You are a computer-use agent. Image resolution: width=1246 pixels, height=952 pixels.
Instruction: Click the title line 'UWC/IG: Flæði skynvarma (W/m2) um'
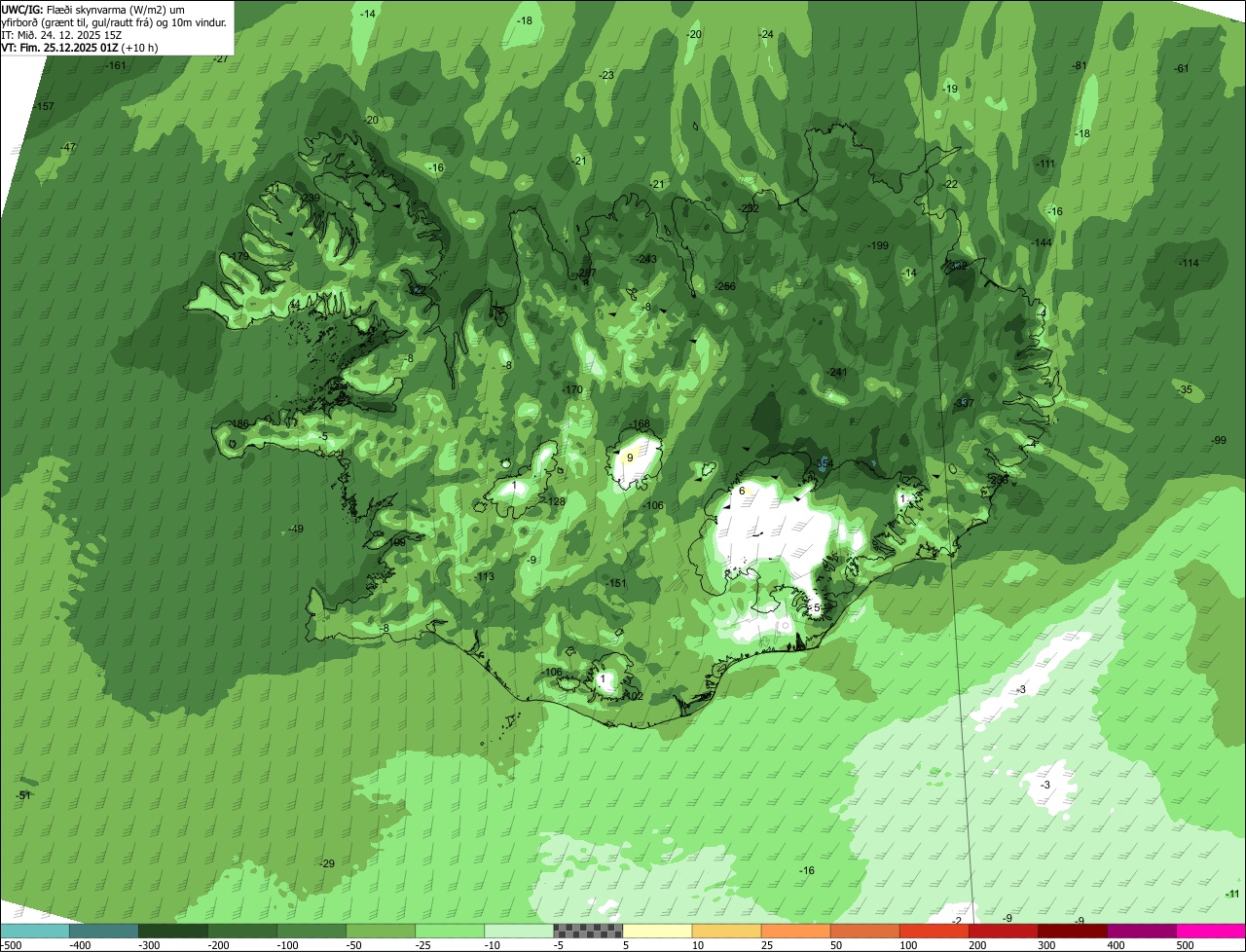click(x=92, y=9)
